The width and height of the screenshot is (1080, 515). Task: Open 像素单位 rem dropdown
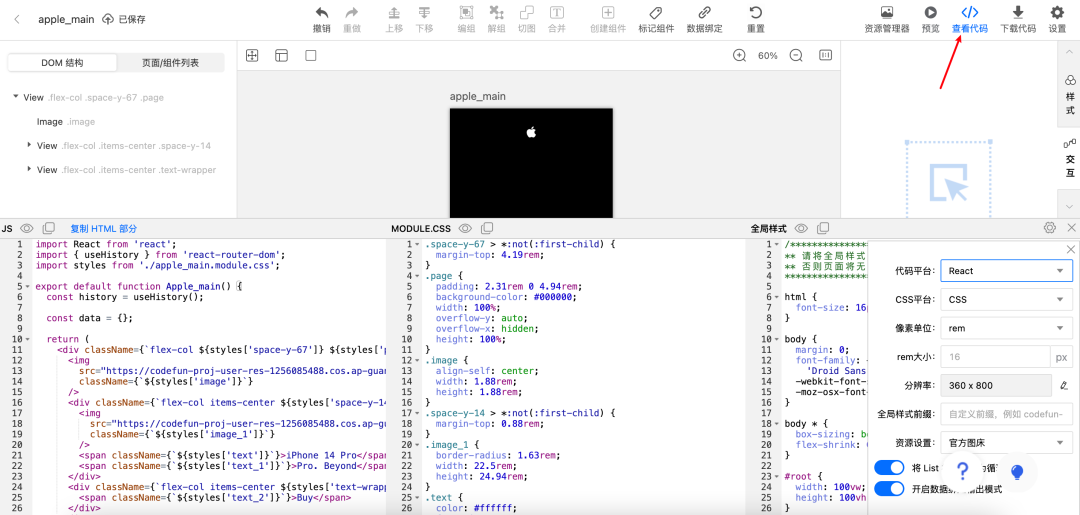tap(1006, 328)
